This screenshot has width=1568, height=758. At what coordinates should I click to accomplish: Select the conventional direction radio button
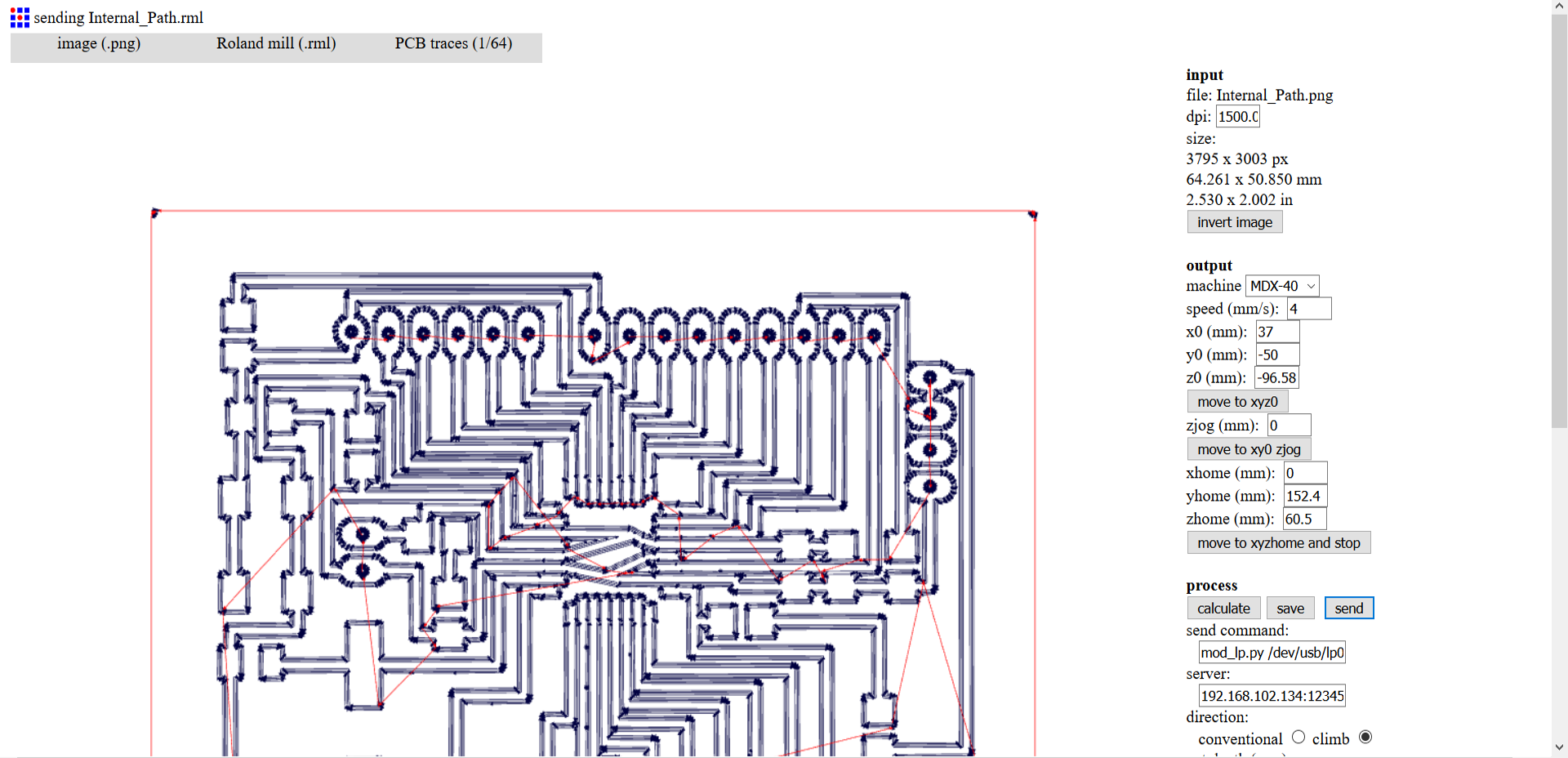pyautogui.click(x=1298, y=738)
